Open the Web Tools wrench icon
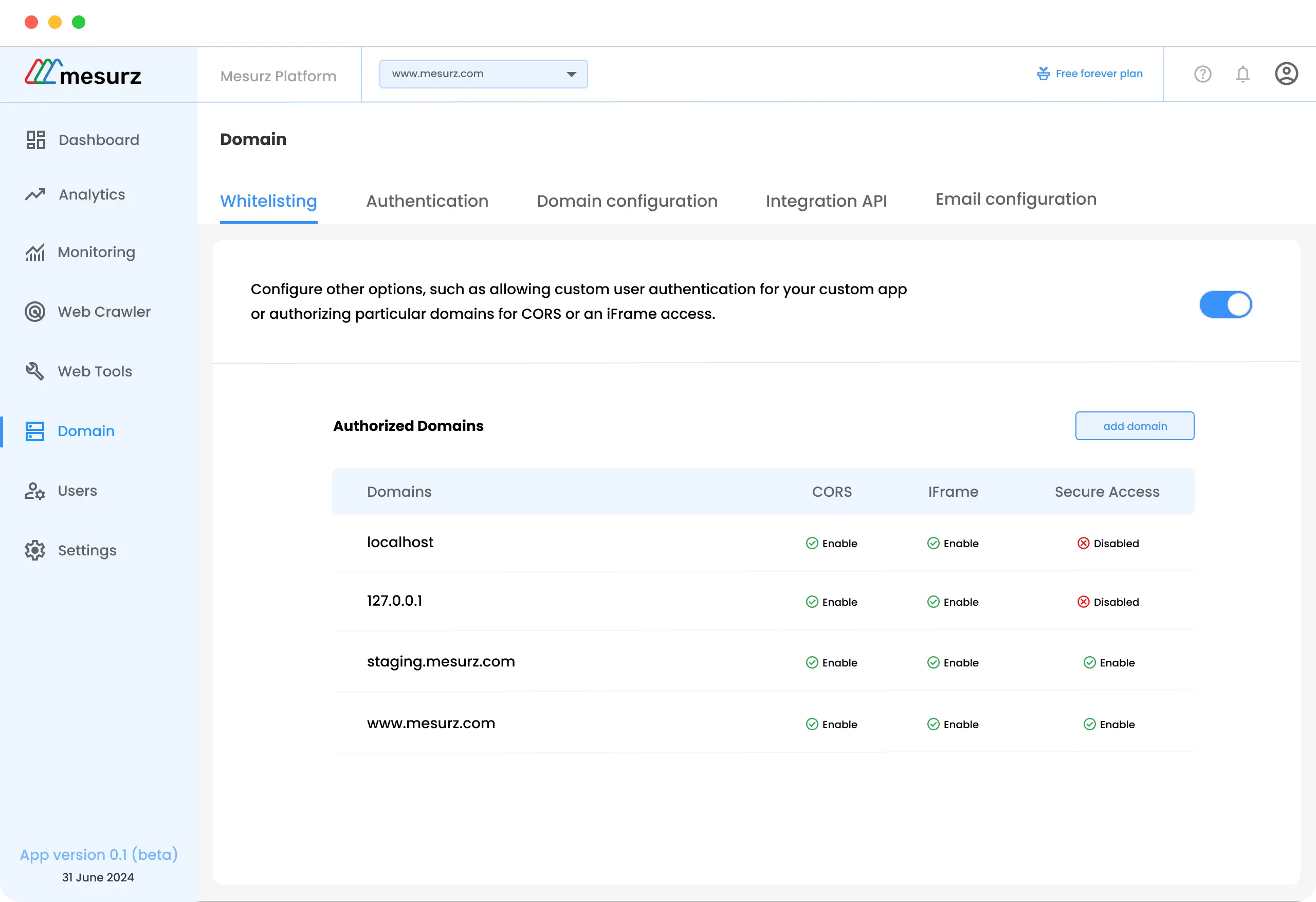This screenshot has width=1316, height=902. pos(35,371)
